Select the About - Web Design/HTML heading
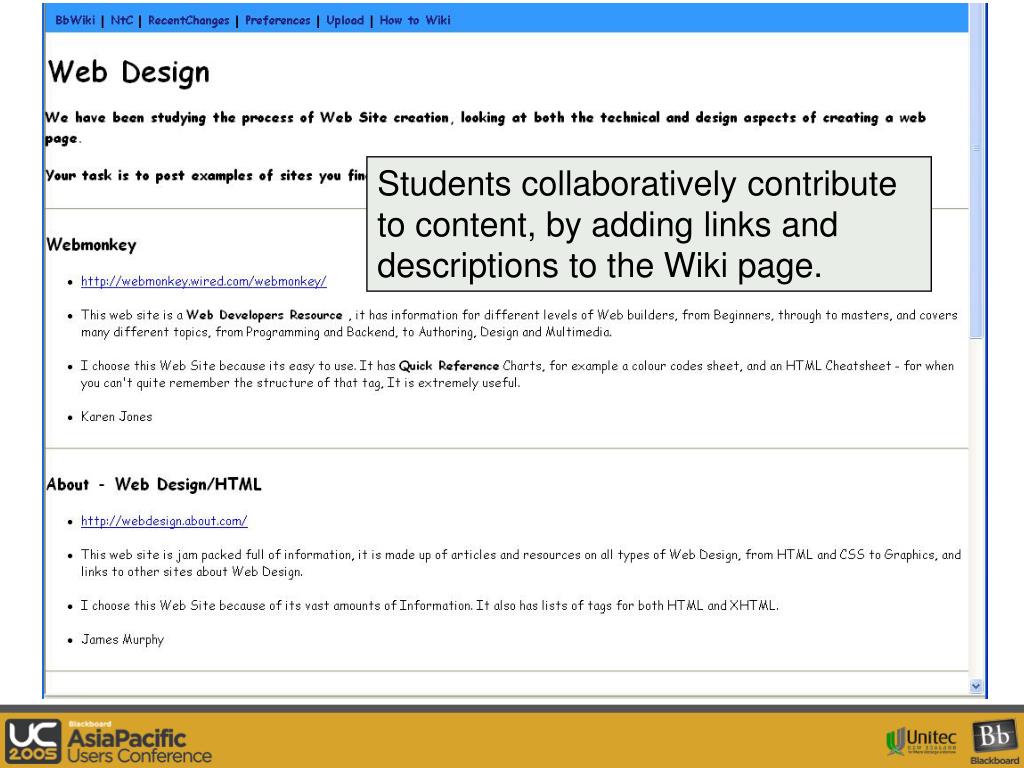This screenshot has width=1024, height=768. 154,485
